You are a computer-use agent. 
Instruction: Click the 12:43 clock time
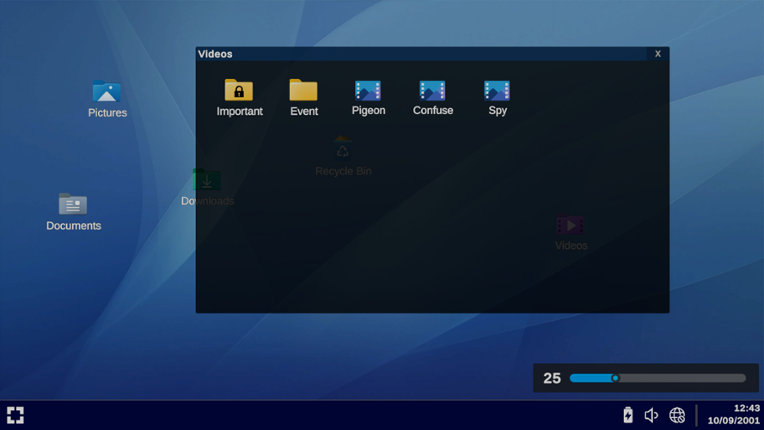click(x=746, y=408)
